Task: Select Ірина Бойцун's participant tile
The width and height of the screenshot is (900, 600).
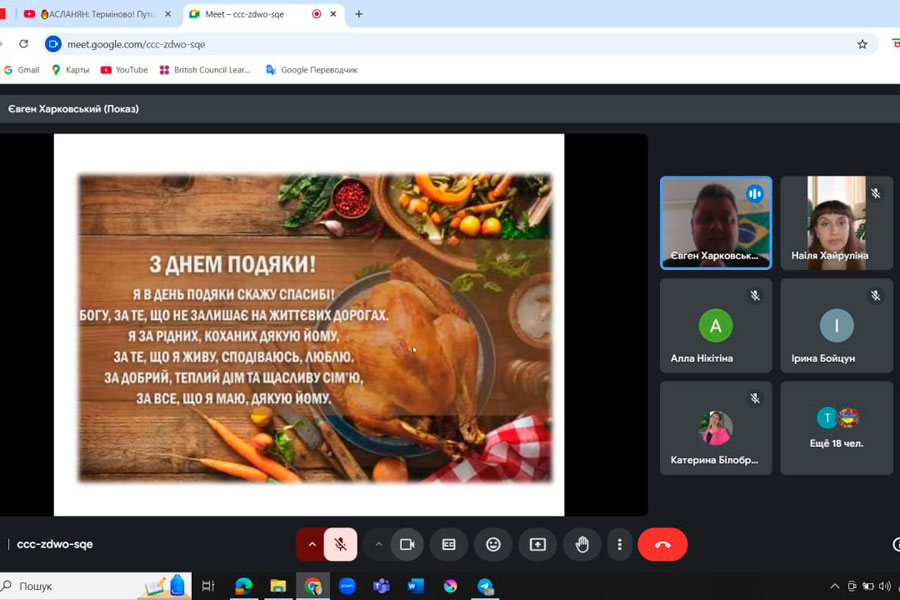Action: (836, 326)
